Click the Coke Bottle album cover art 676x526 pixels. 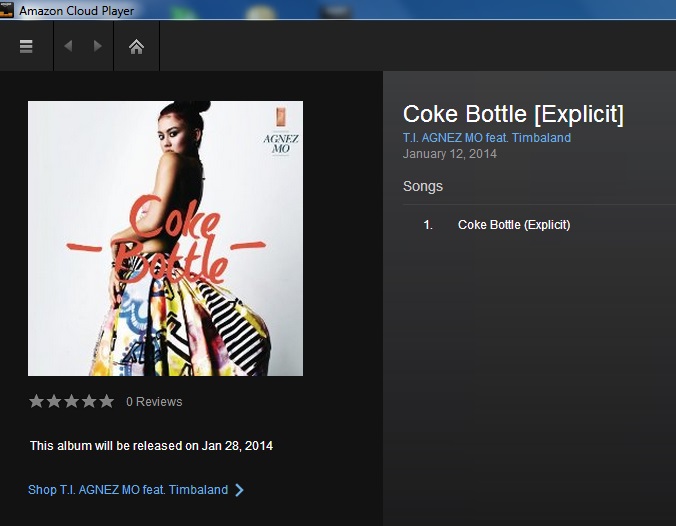[x=165, y=238]
